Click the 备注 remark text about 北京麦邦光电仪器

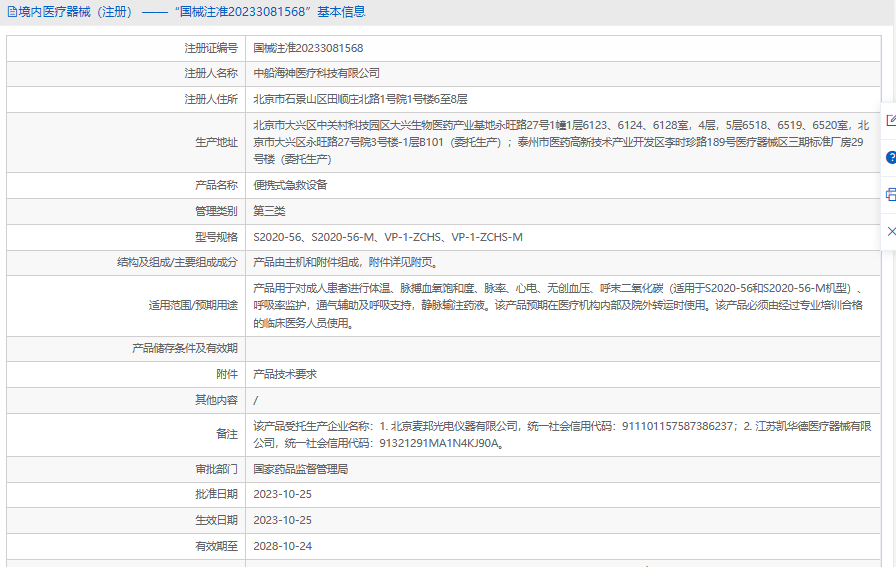click(562, 434)
